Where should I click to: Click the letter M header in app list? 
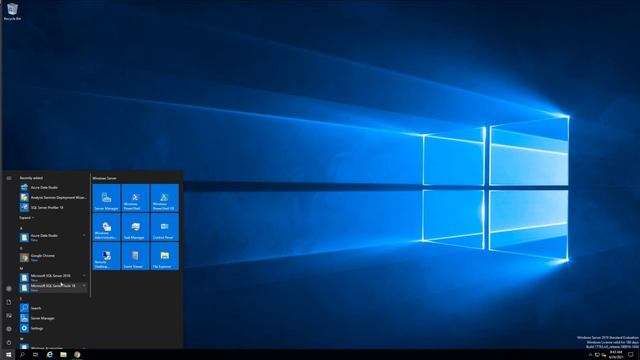21,269
